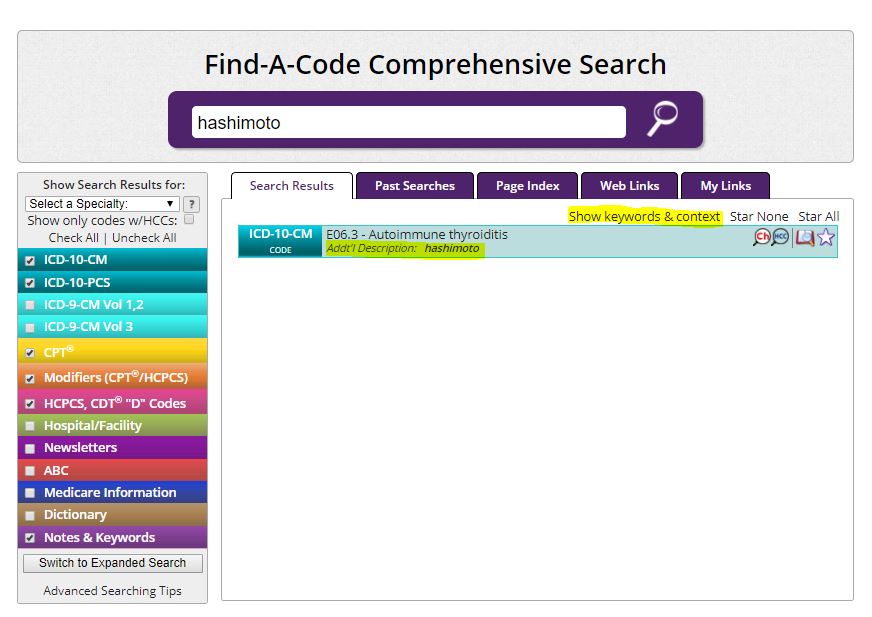Enable the ICD-9-CM Vol 3 checkbox

(30, 327)
